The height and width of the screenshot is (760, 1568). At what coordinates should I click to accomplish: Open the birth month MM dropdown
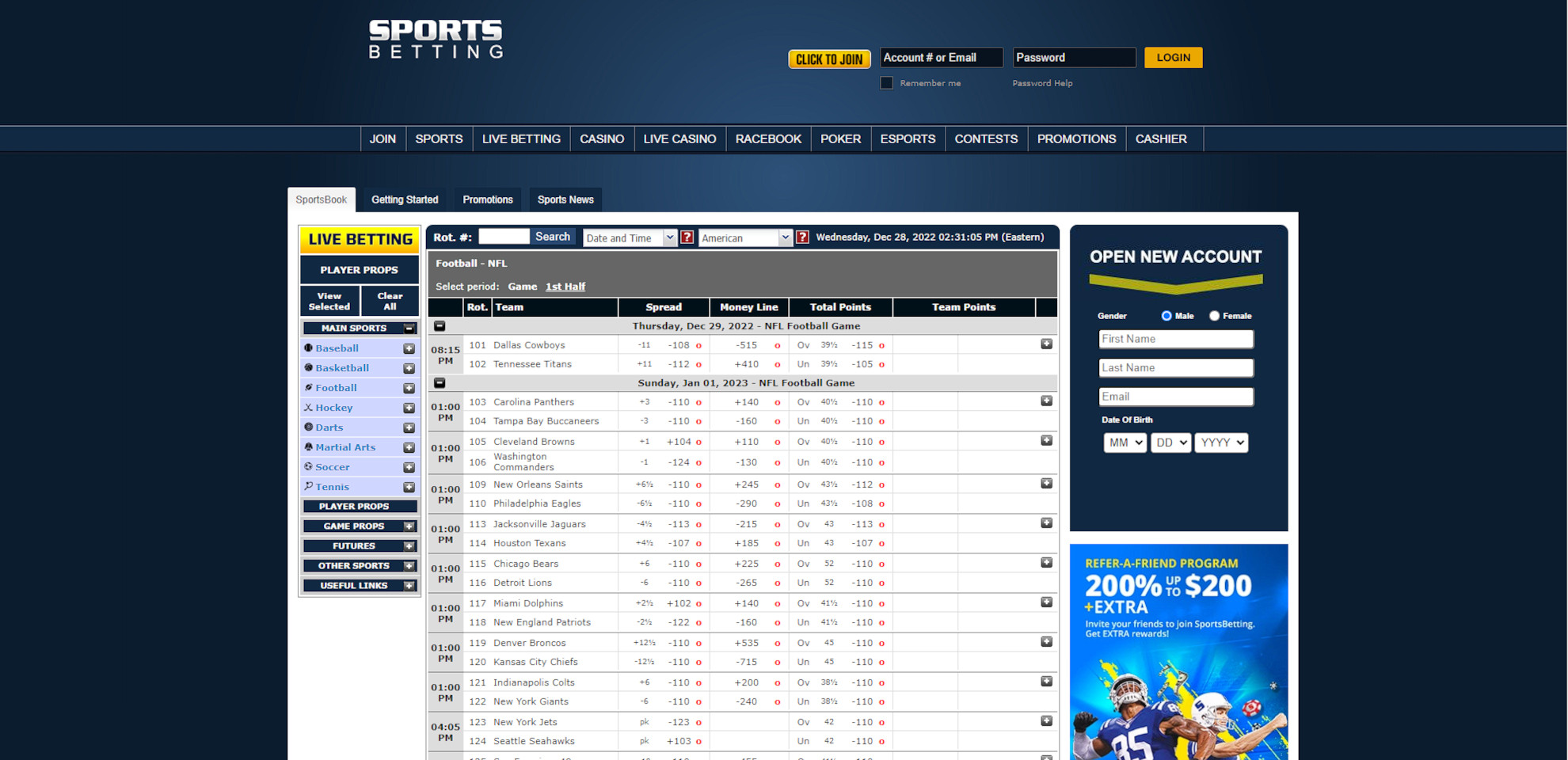tap(1125, 443)
